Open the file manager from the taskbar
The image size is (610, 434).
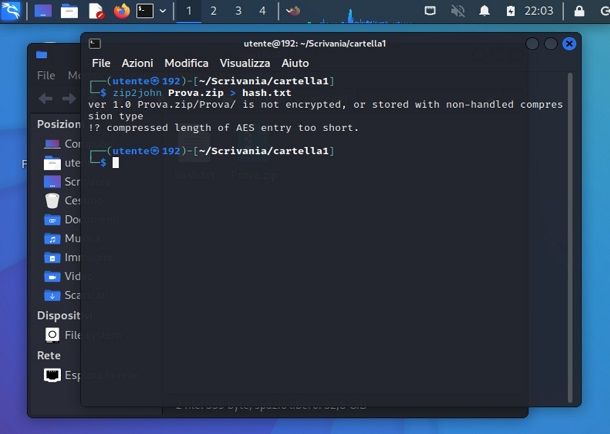69,11
